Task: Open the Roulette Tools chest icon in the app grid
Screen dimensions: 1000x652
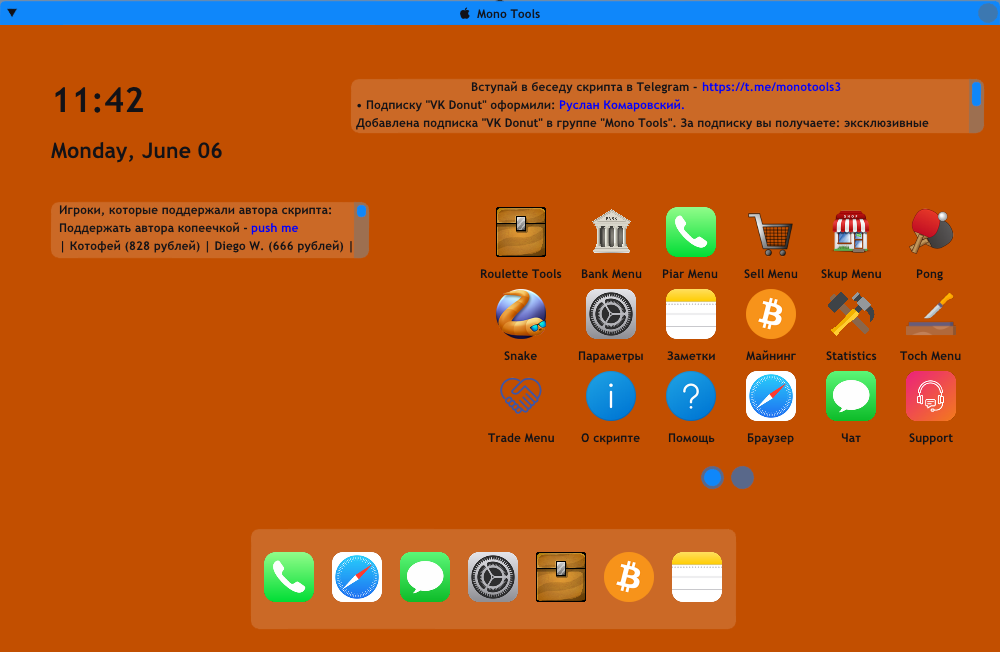Action: 521,232
